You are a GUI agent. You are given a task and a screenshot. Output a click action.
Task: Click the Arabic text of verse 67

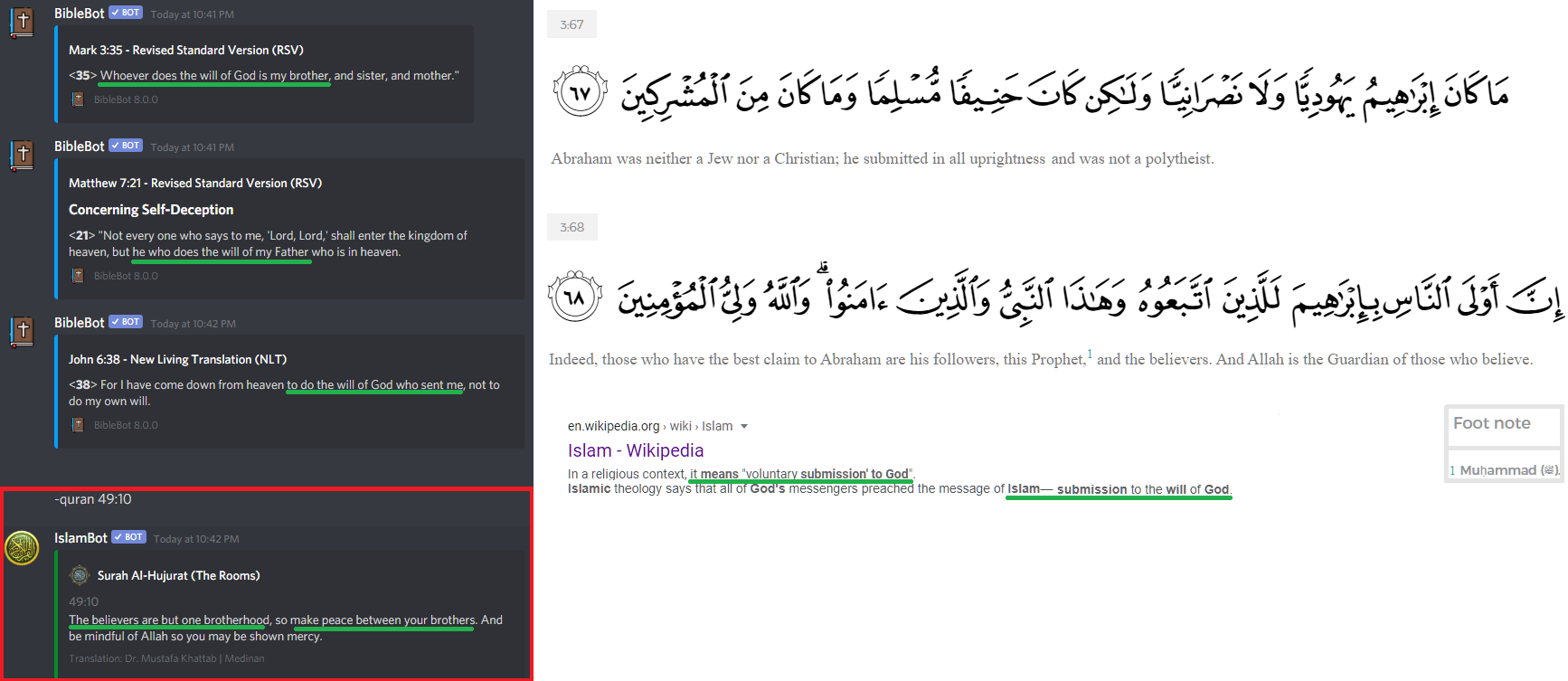click(x=1064, y=94)
